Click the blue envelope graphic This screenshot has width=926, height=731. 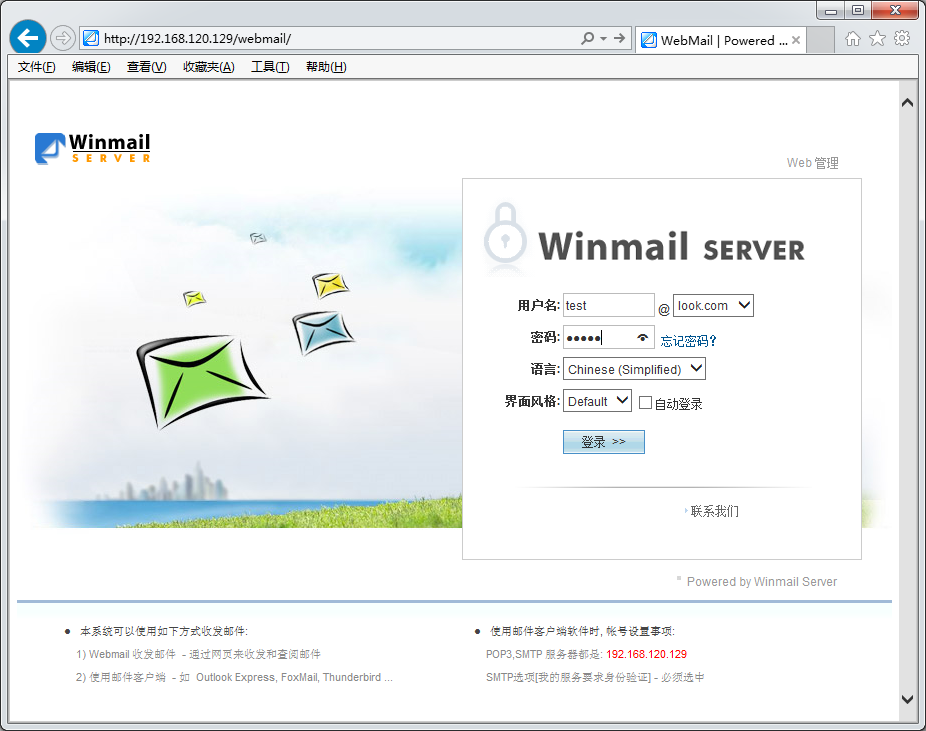(322, 332)
